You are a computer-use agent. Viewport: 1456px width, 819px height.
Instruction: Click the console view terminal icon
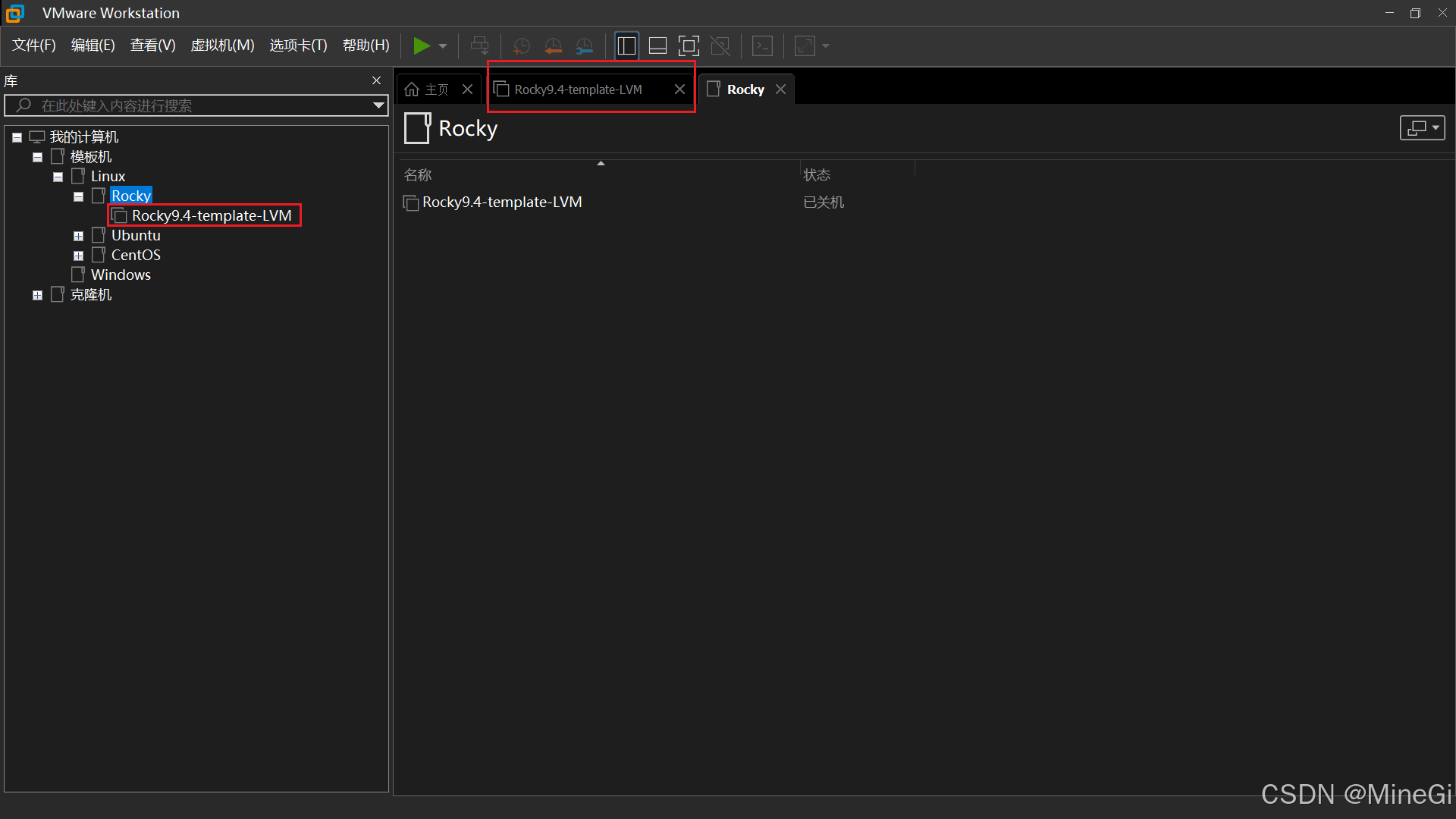(762, 46)
